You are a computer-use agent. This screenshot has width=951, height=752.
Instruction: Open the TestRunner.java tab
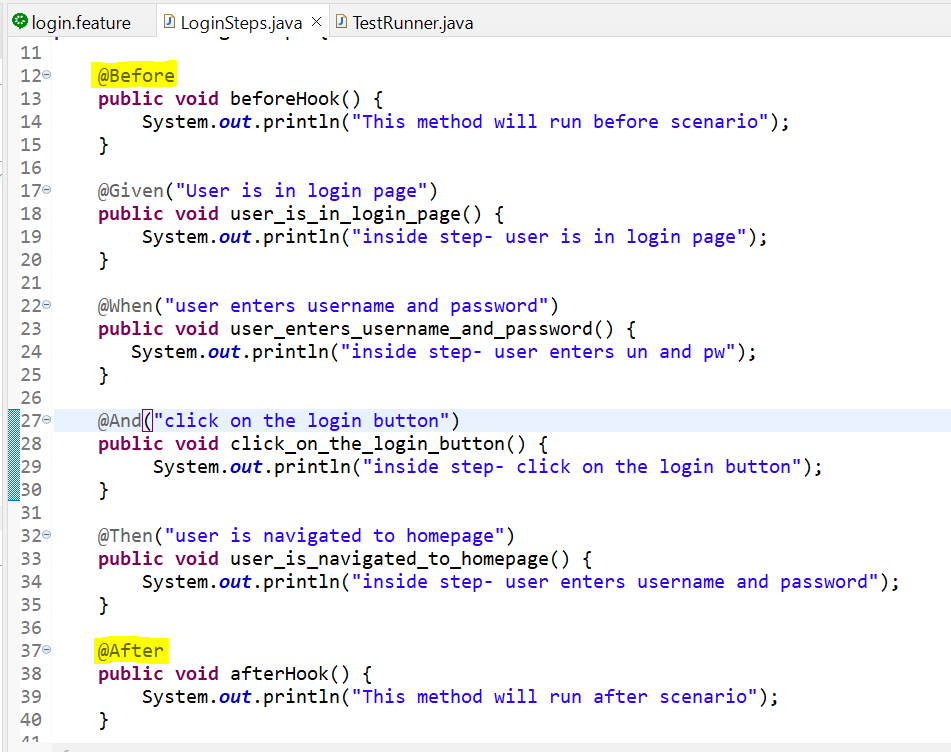[x=412, y=22]
